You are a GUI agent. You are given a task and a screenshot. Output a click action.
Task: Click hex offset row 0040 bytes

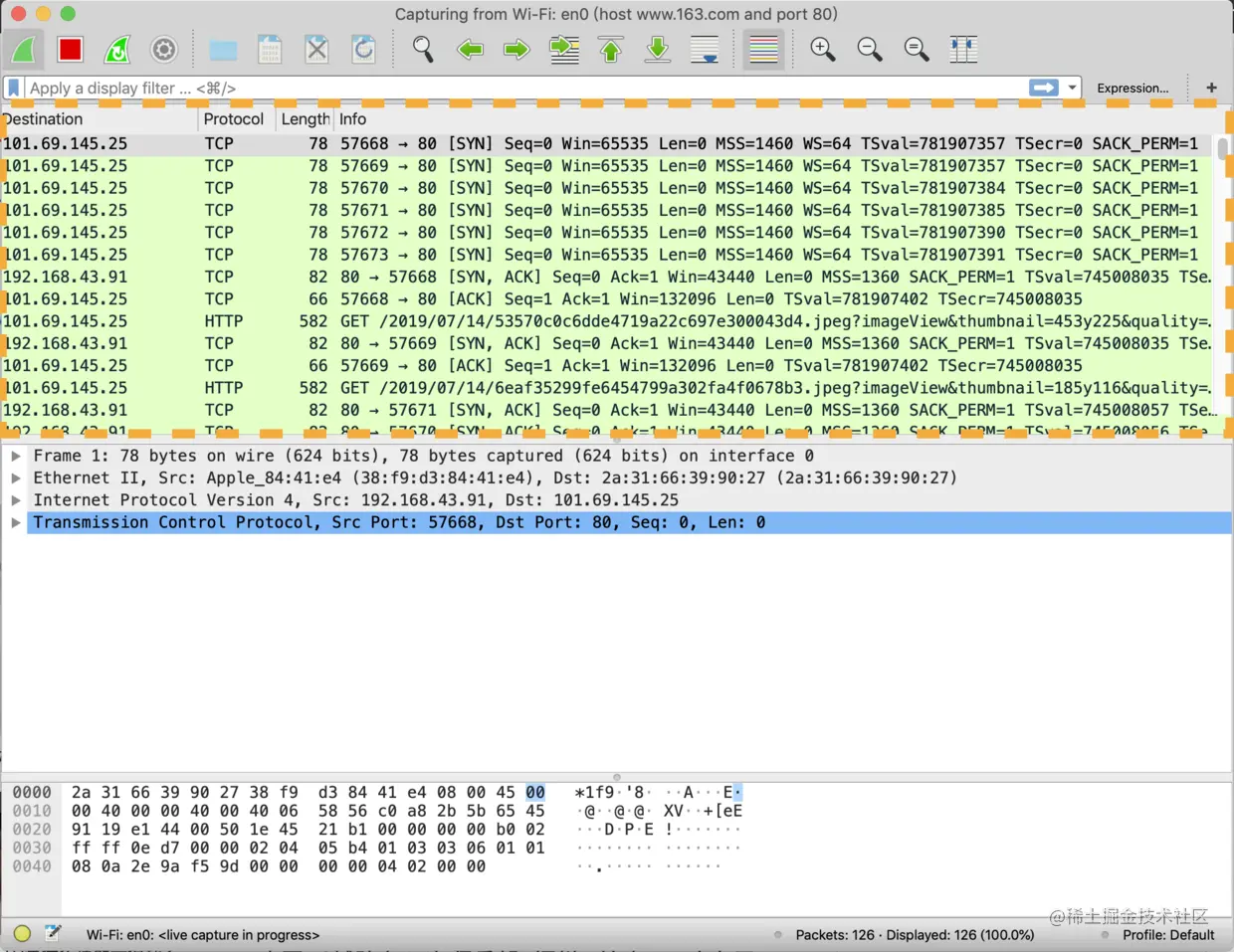point(278,866)
